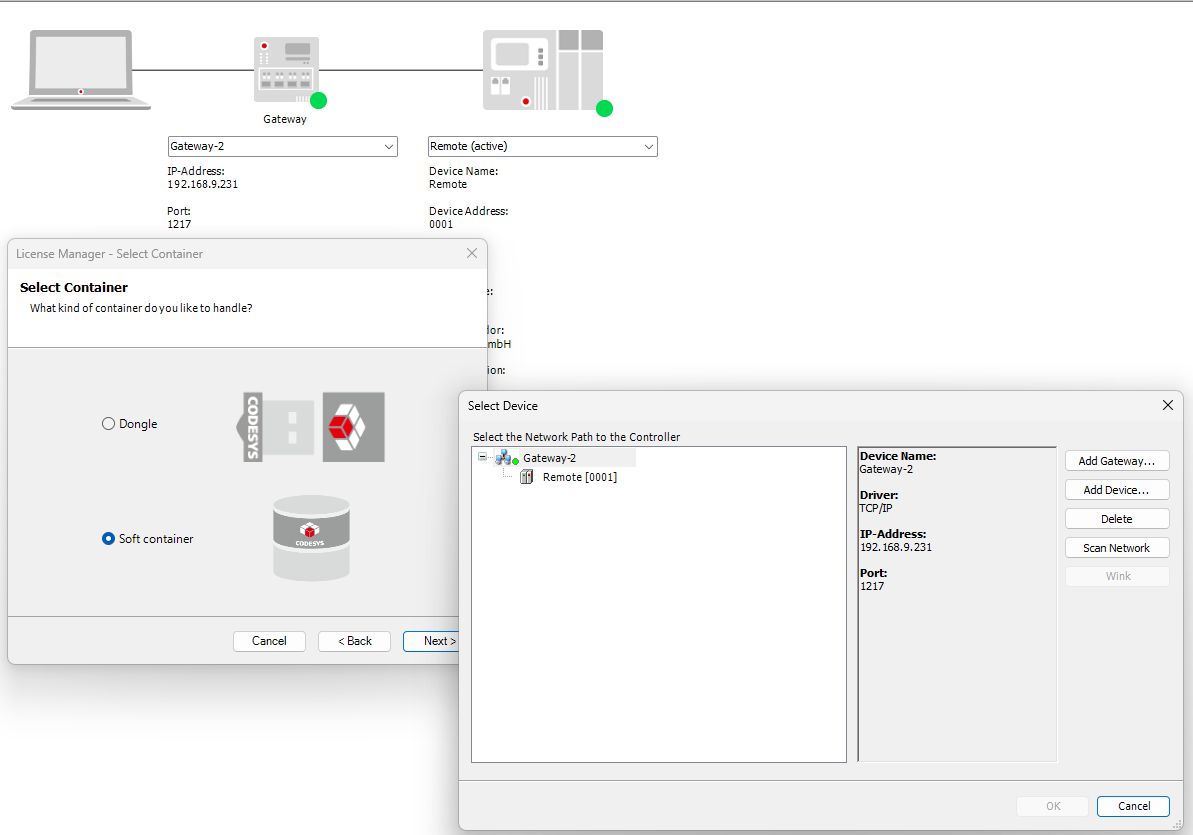Select the Soft container radio option
The image size is (1193, 835).
[109, 539]
